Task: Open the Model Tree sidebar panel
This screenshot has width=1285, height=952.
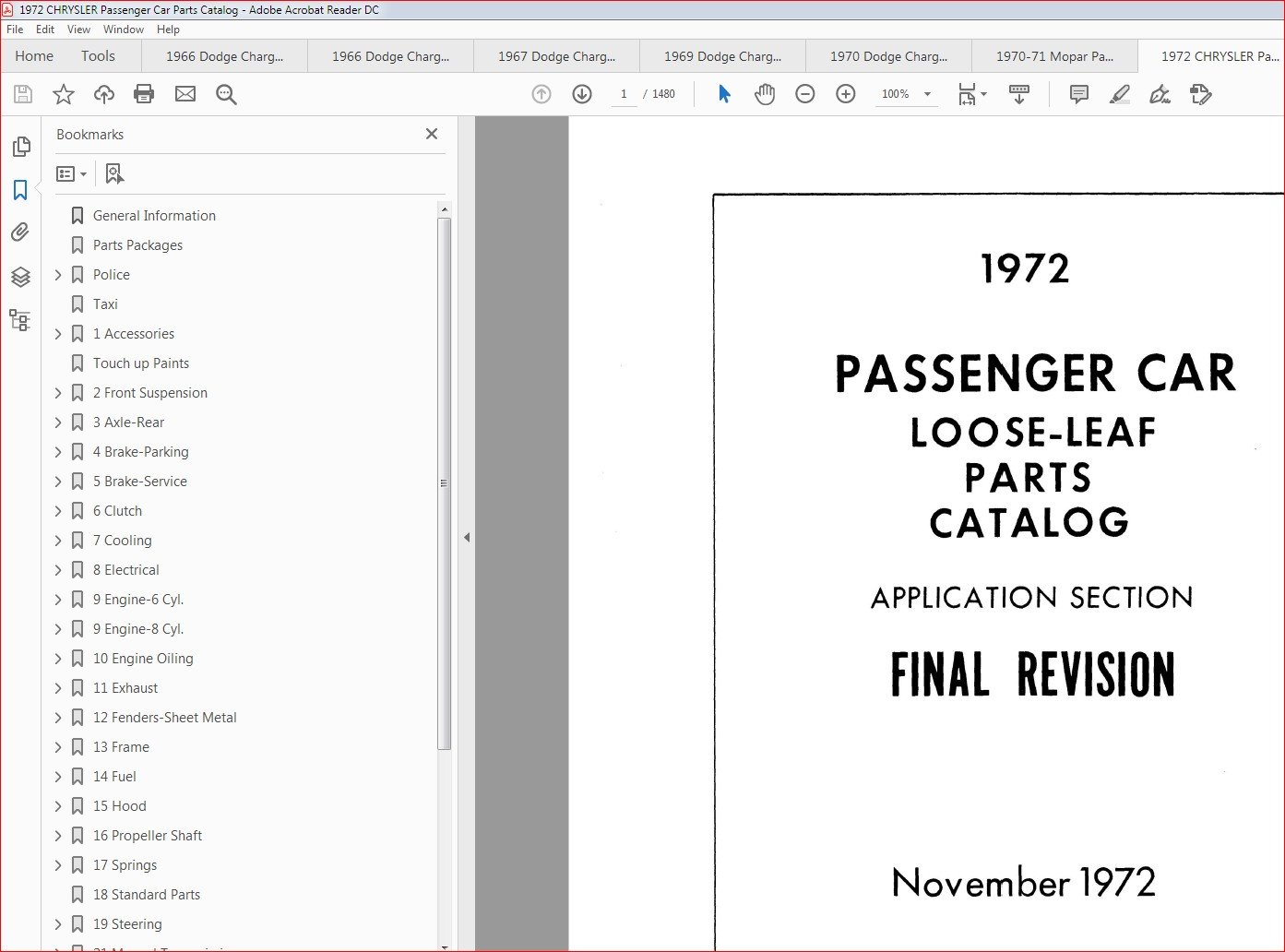Action: [20, 320]
